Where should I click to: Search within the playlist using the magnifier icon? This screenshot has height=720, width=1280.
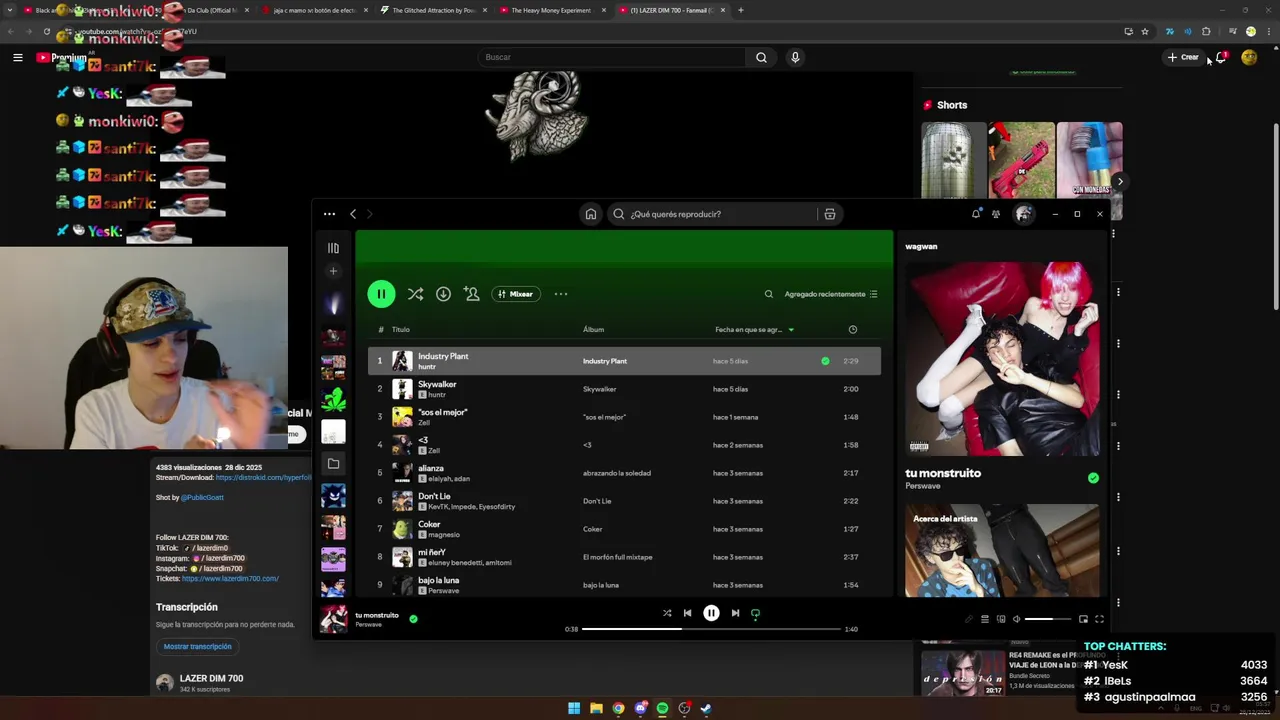[769, 294]
